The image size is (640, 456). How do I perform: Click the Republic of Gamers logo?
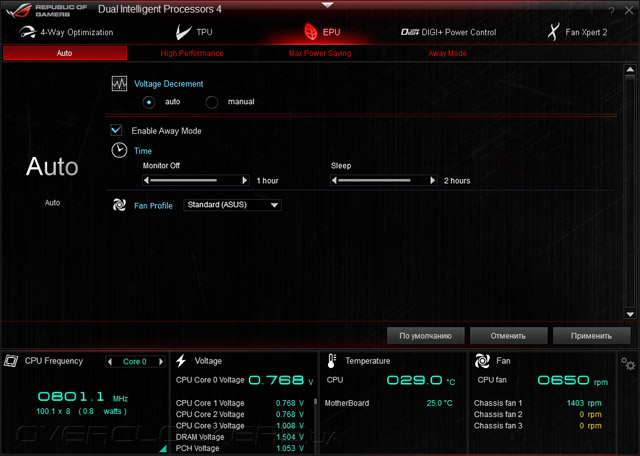(46, 10)
